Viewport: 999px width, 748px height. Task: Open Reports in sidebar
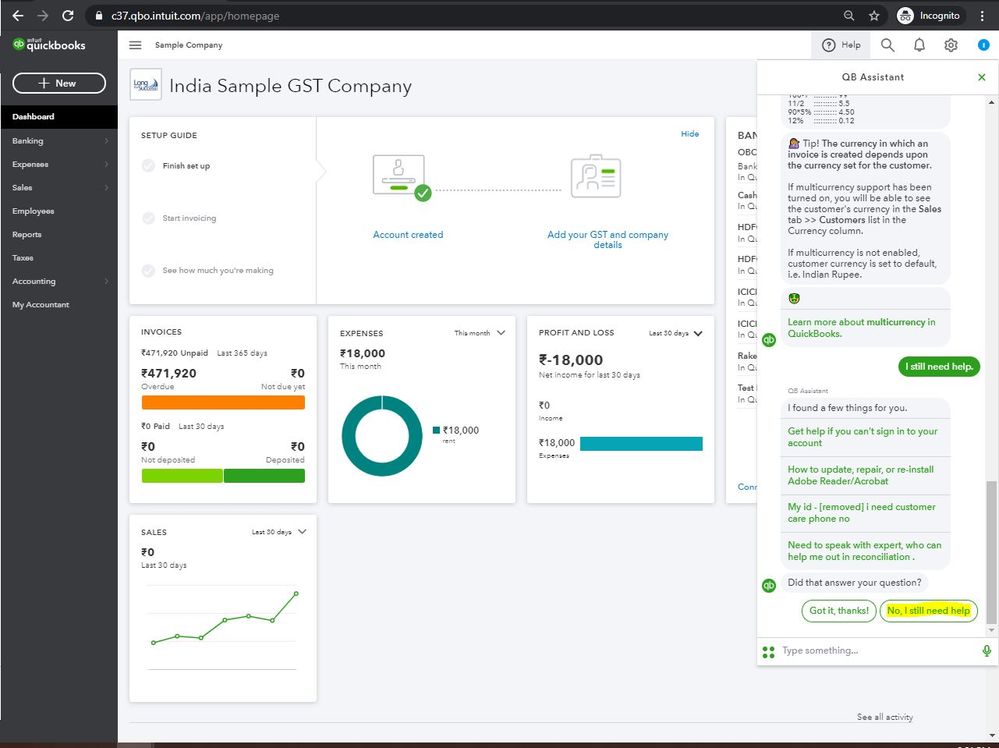click(x=27, y=234)
